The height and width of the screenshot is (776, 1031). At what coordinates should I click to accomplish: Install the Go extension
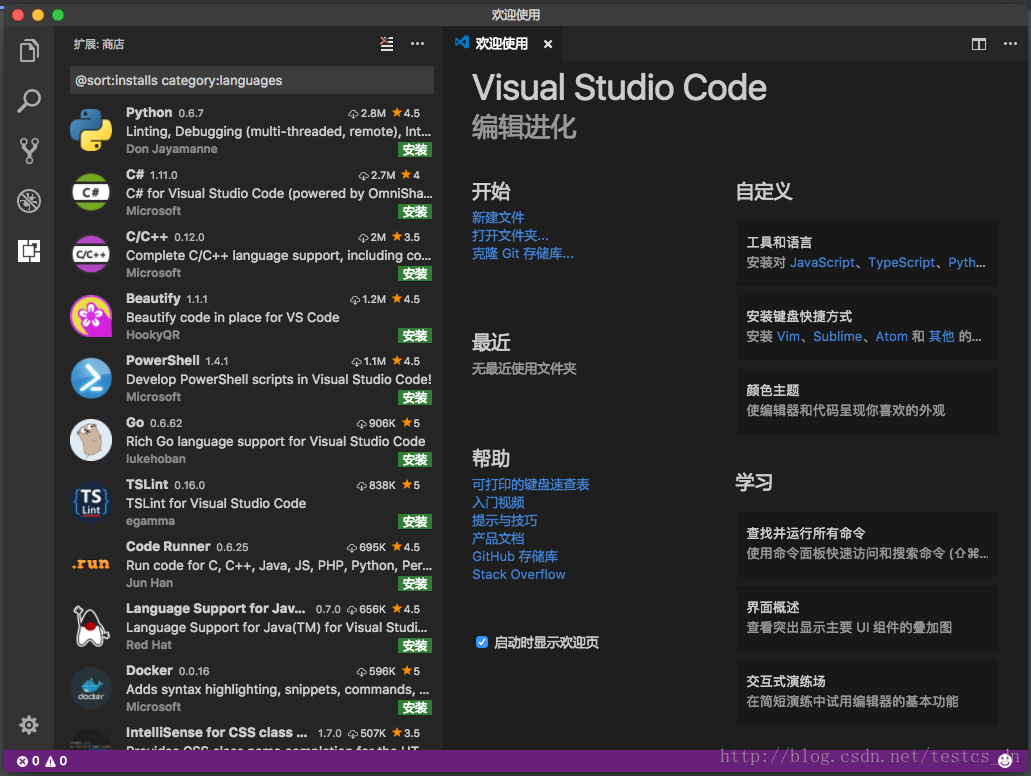415,460
